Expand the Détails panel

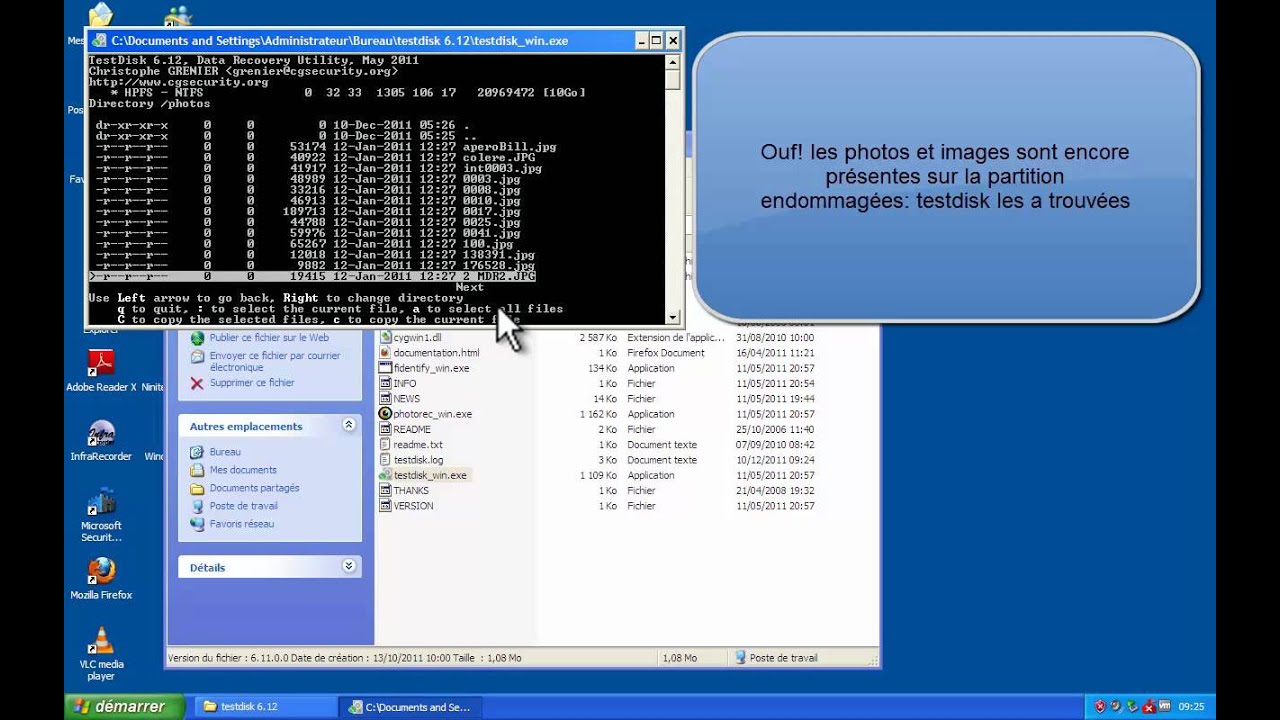[x=349, y=566]
